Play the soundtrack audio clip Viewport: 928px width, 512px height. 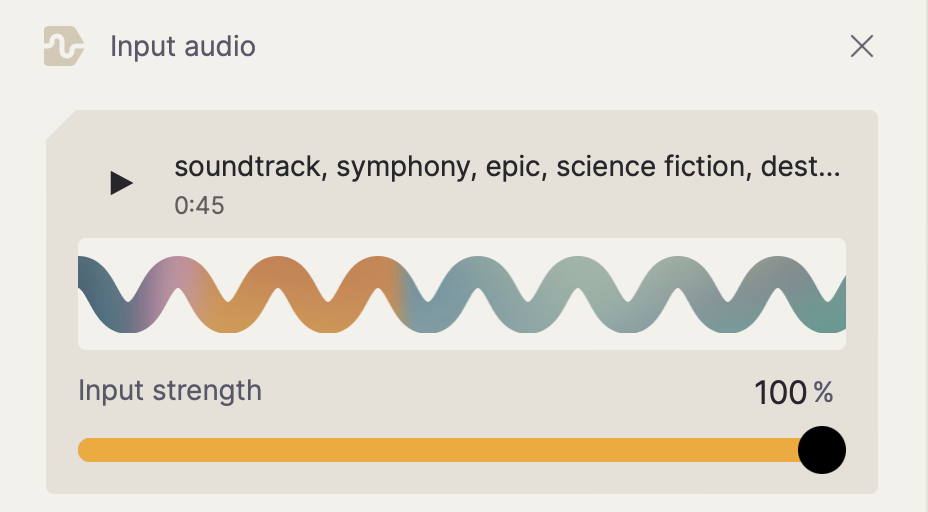coord(121,183)
